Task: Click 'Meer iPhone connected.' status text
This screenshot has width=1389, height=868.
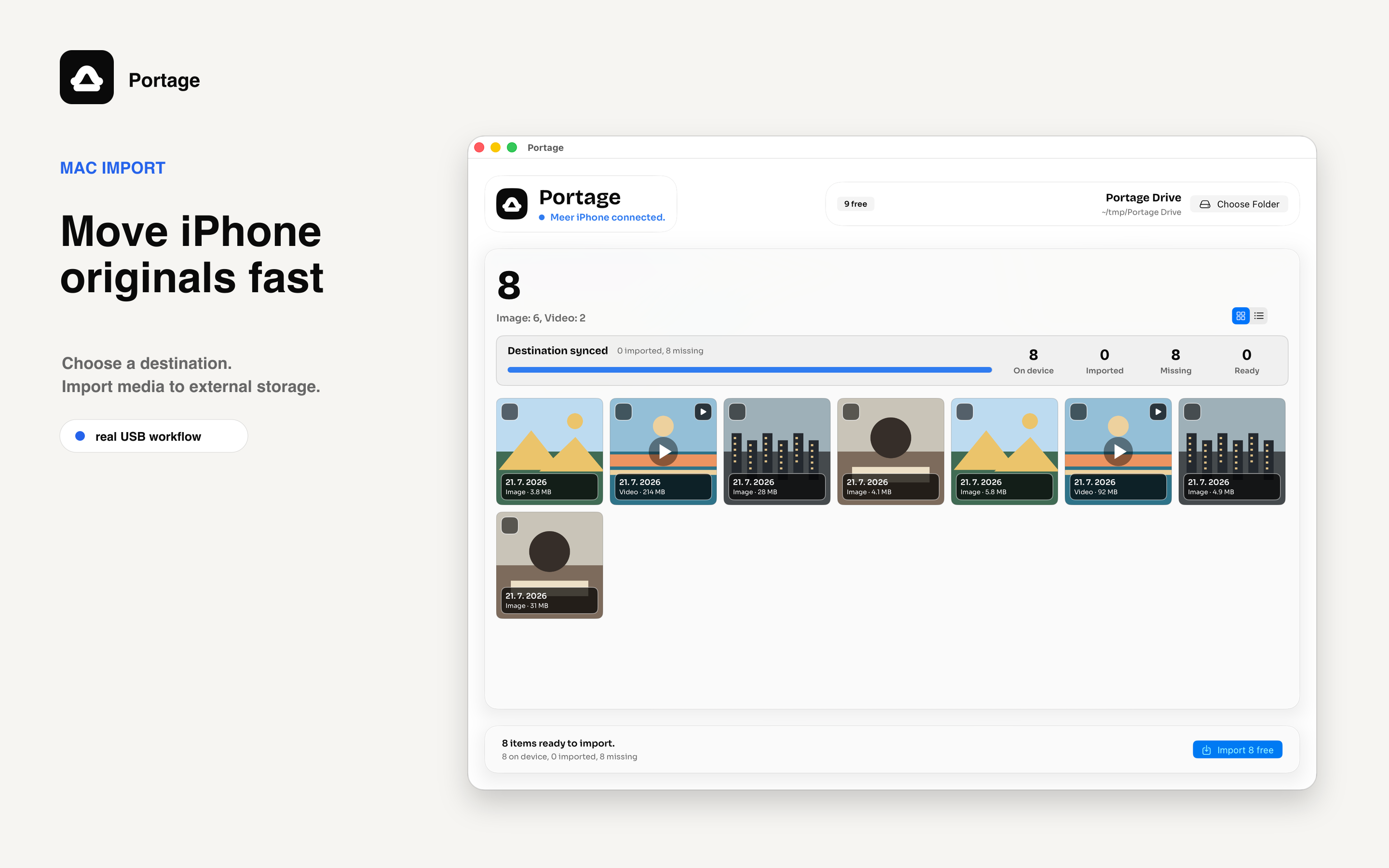Action: coord(607,217)
